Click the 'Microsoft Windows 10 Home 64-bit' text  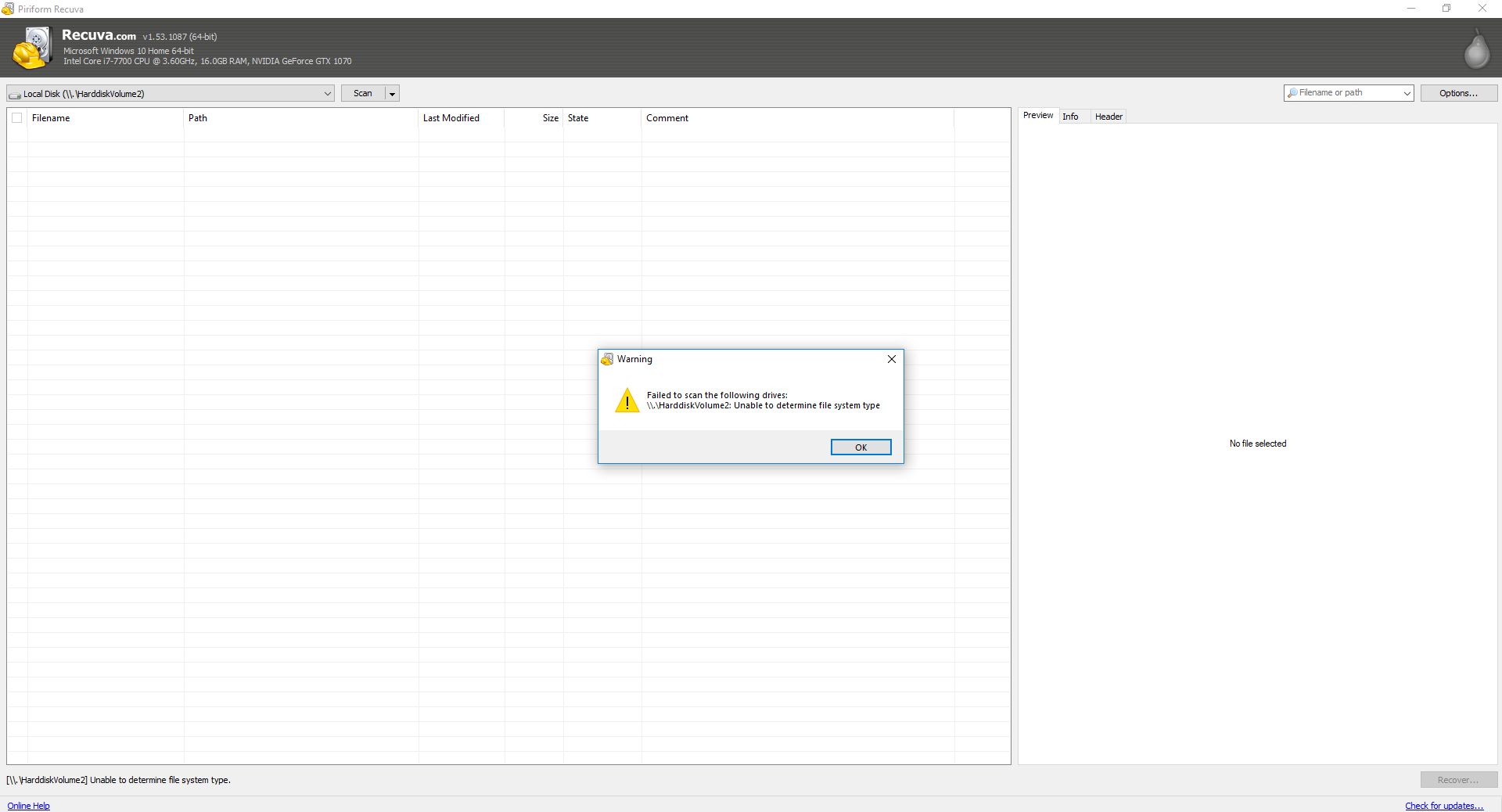pyautogui.click(x=128, y=51)
